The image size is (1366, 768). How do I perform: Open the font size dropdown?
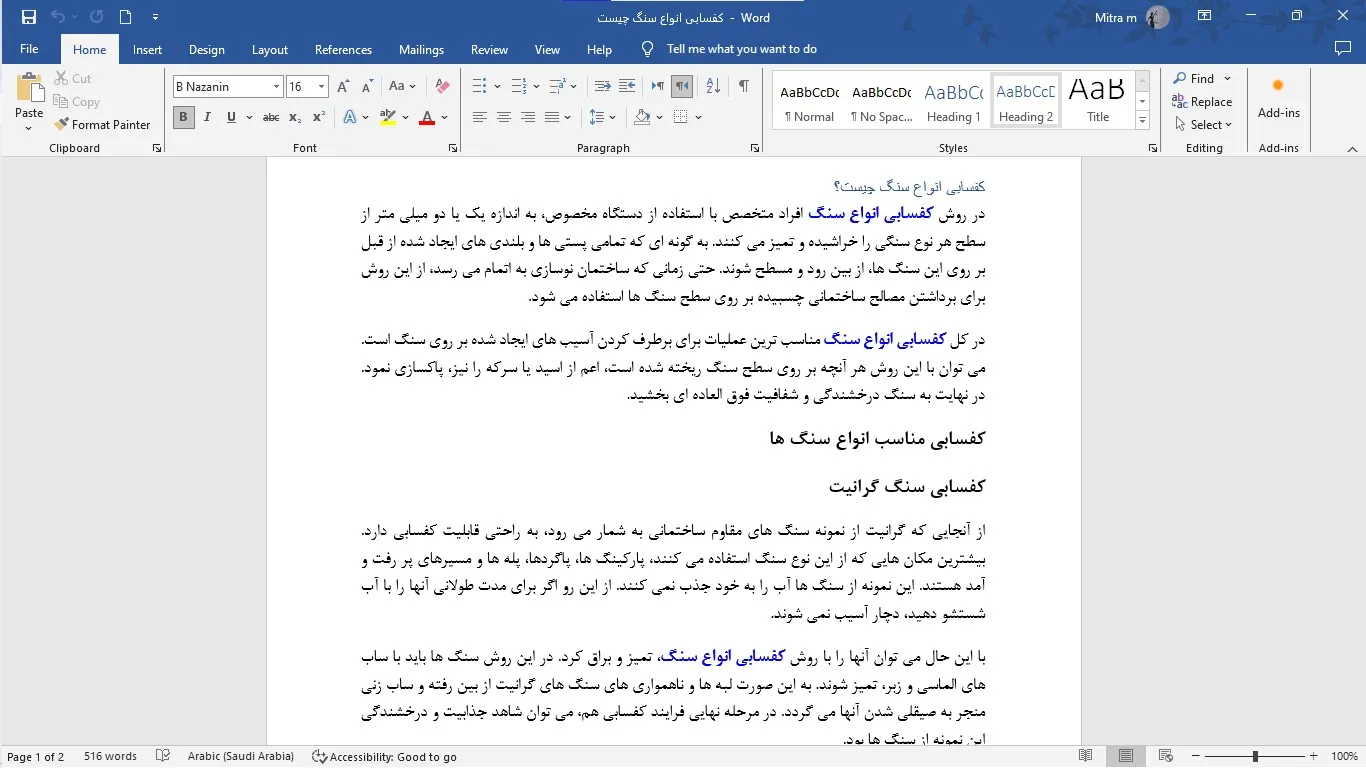(x=321, y=87)
